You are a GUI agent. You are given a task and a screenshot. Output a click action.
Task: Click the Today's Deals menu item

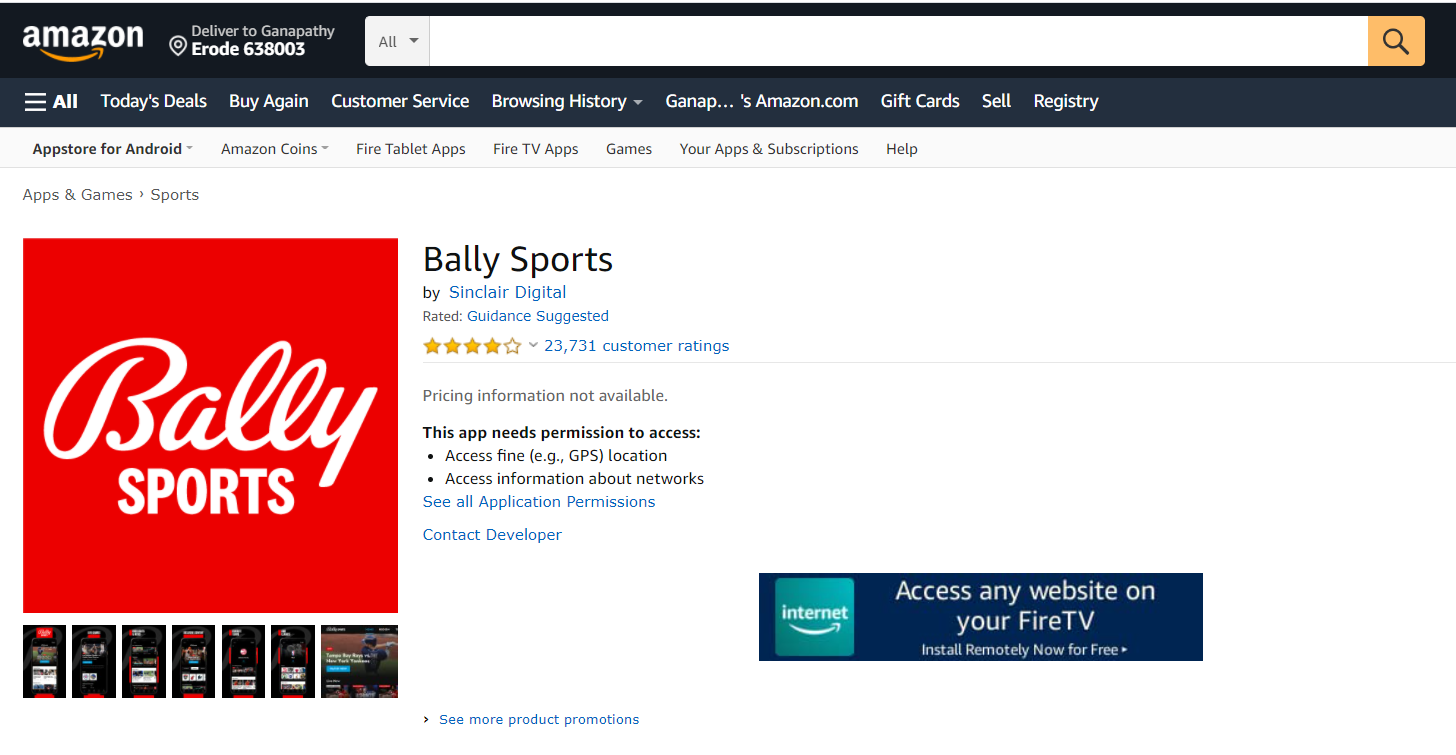point(153,101)
